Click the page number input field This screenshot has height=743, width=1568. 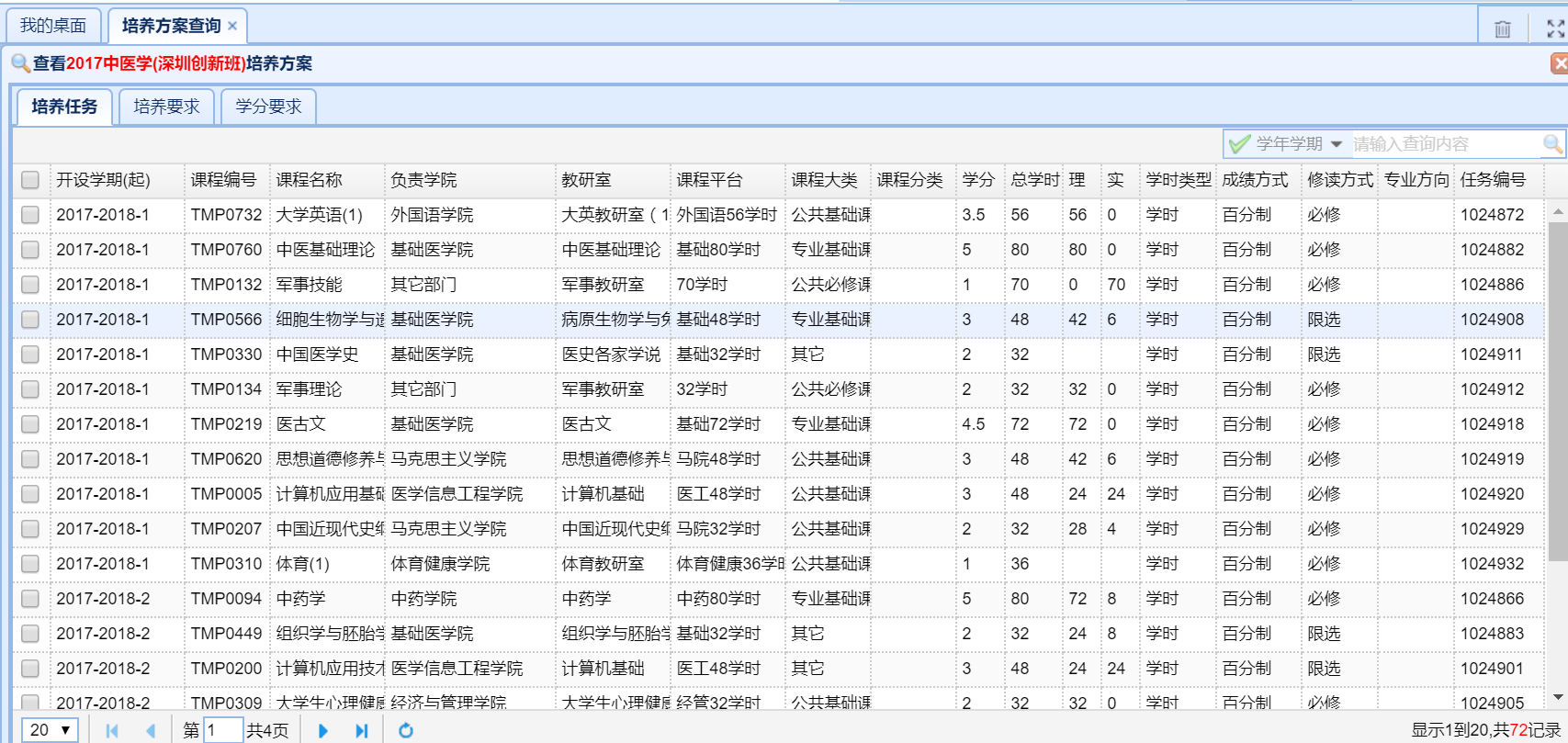pyautogui.click(x=222, y=730)
